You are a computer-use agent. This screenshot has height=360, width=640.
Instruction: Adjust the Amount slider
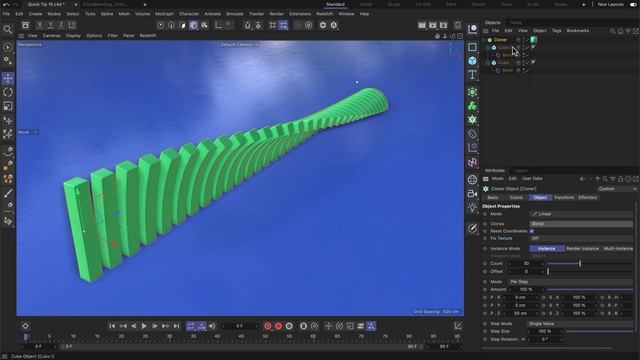[x=590, y=289]
